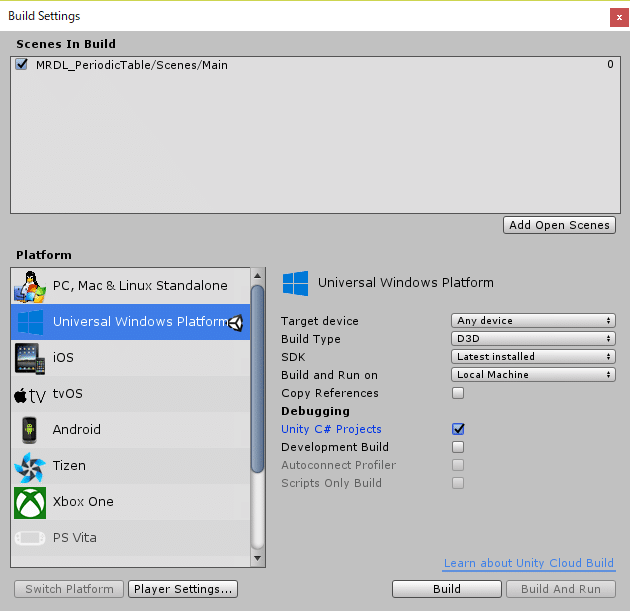Image resolution: width=630 pixels, height=611 pixels.
Task: Open the Target device dropdown
Action: click(533, 320)
